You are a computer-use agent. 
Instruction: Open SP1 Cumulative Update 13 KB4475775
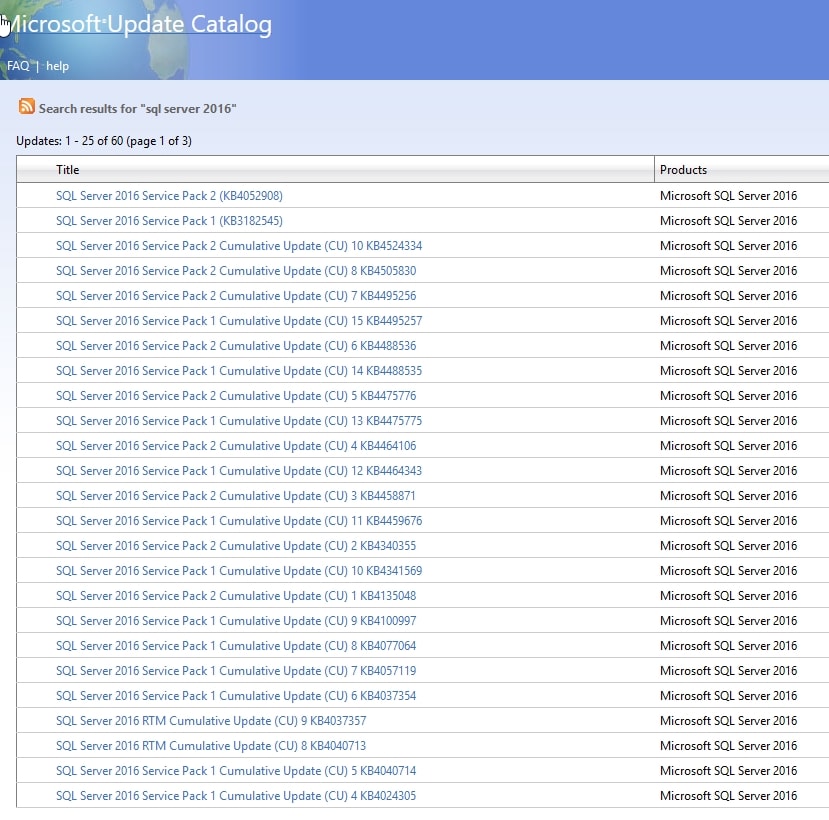[x=239, y=421]
